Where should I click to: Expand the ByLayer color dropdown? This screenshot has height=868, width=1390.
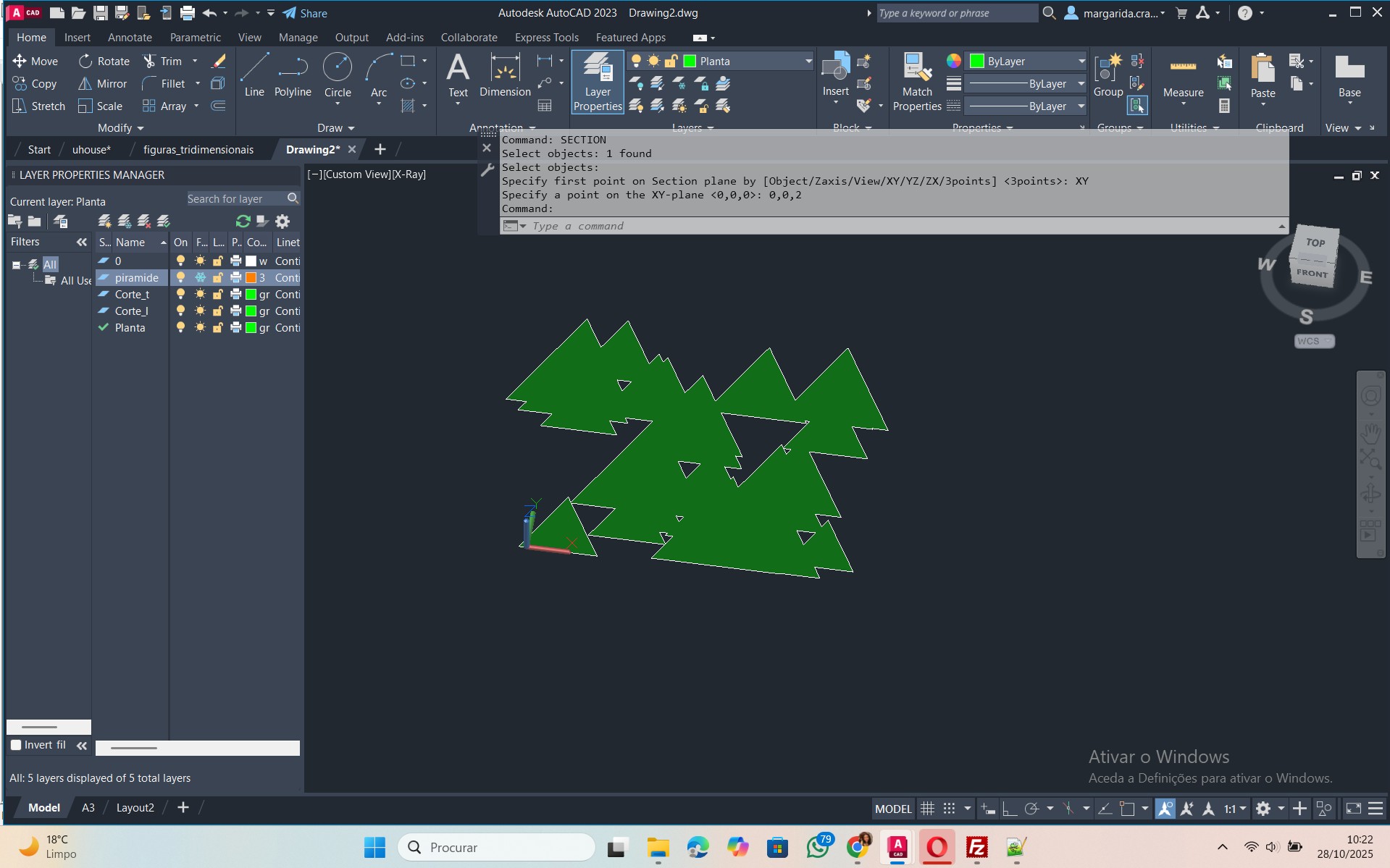point(1081,62)
